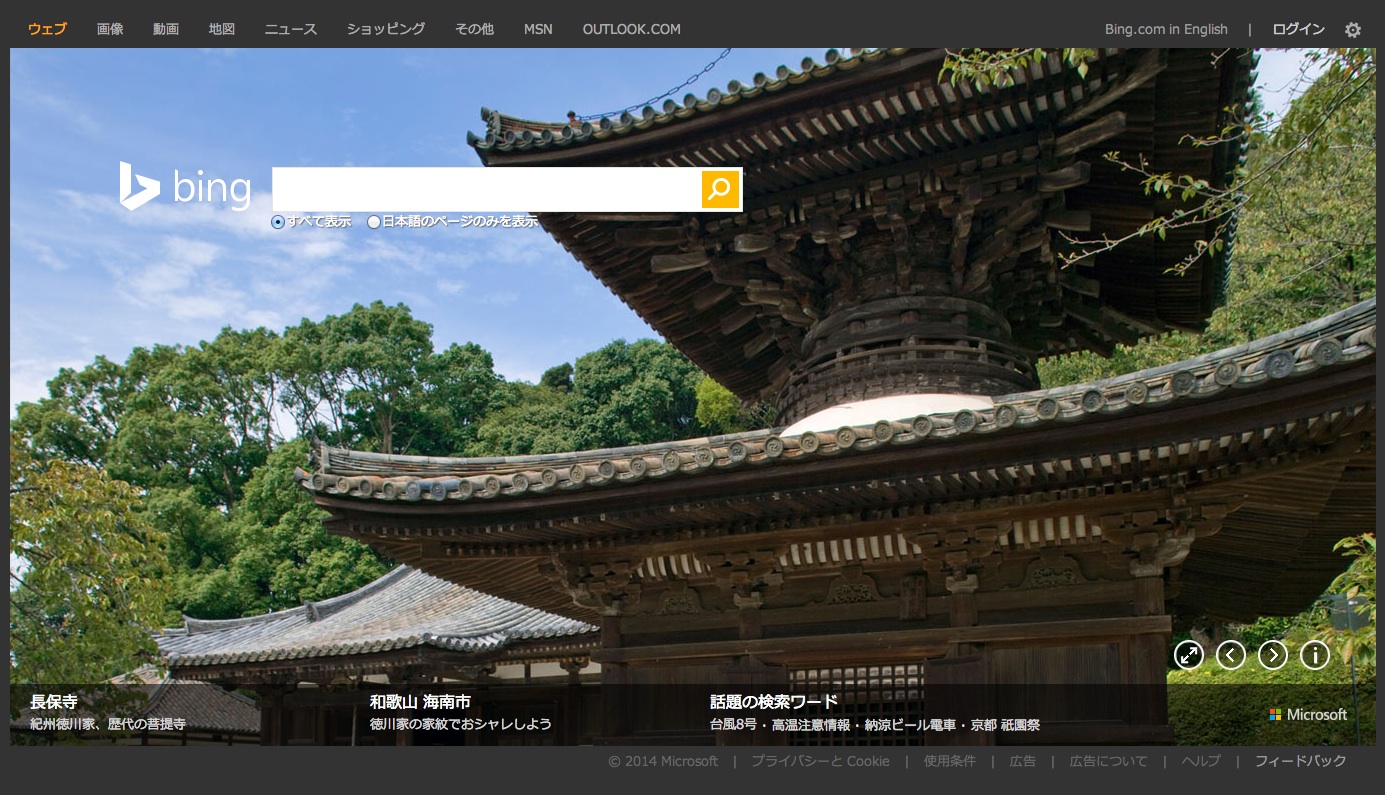
Task: Click in the Bing search text field
Action: click(486, 190)
